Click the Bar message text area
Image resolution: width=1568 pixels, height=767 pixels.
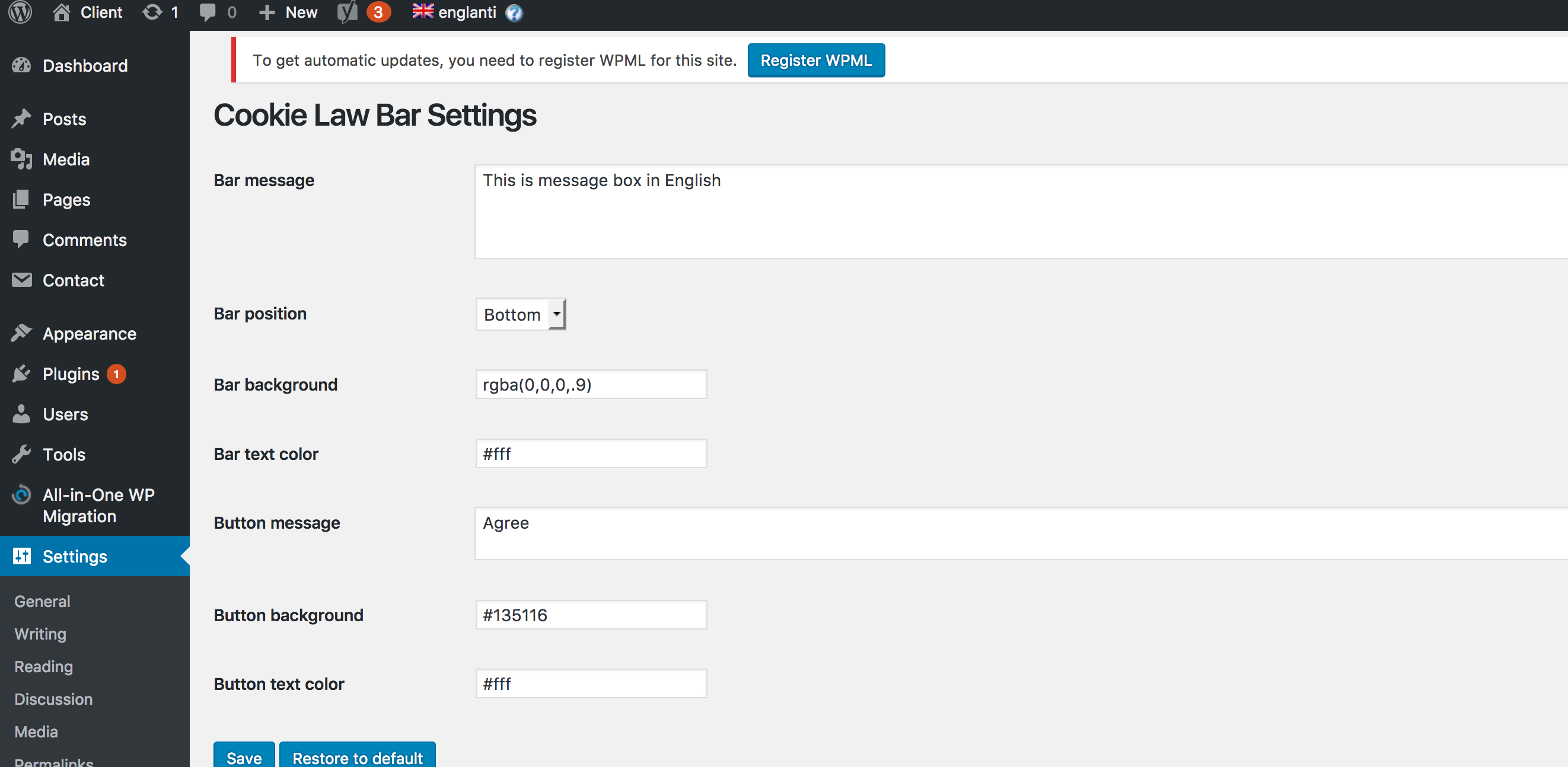1021,212
